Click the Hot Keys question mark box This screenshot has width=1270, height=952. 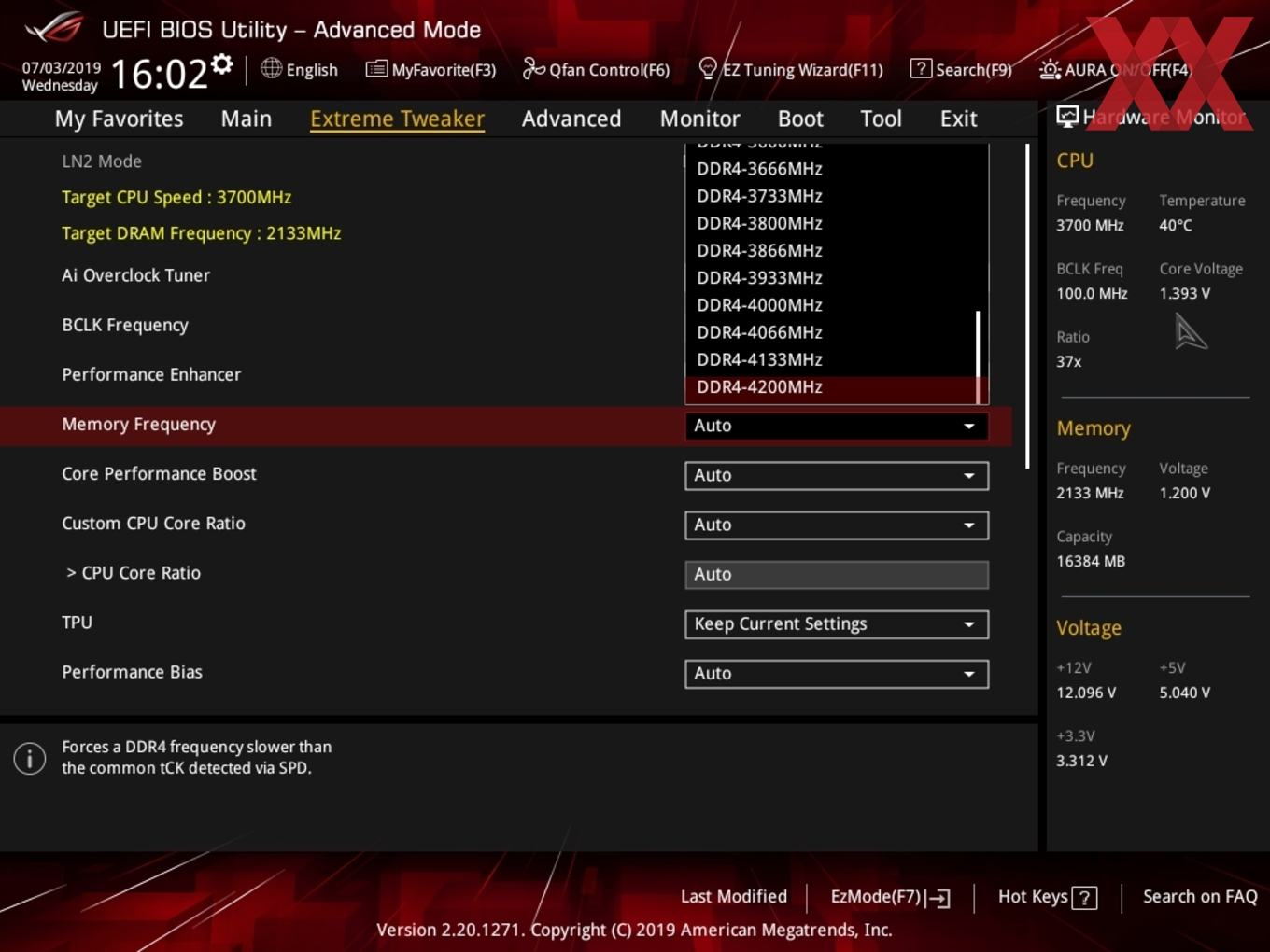[1084, 898]
